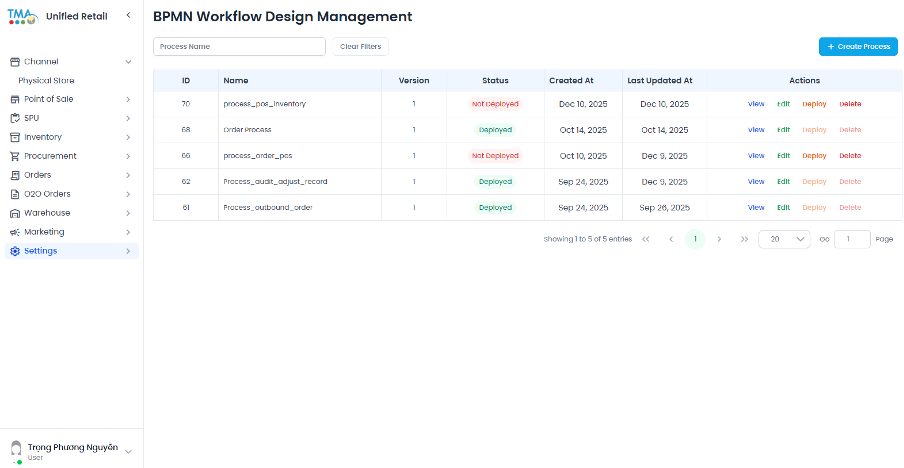Screen dimensions: 904x468
Task: Click the TMA logo icon
Action: click(22, 17)
